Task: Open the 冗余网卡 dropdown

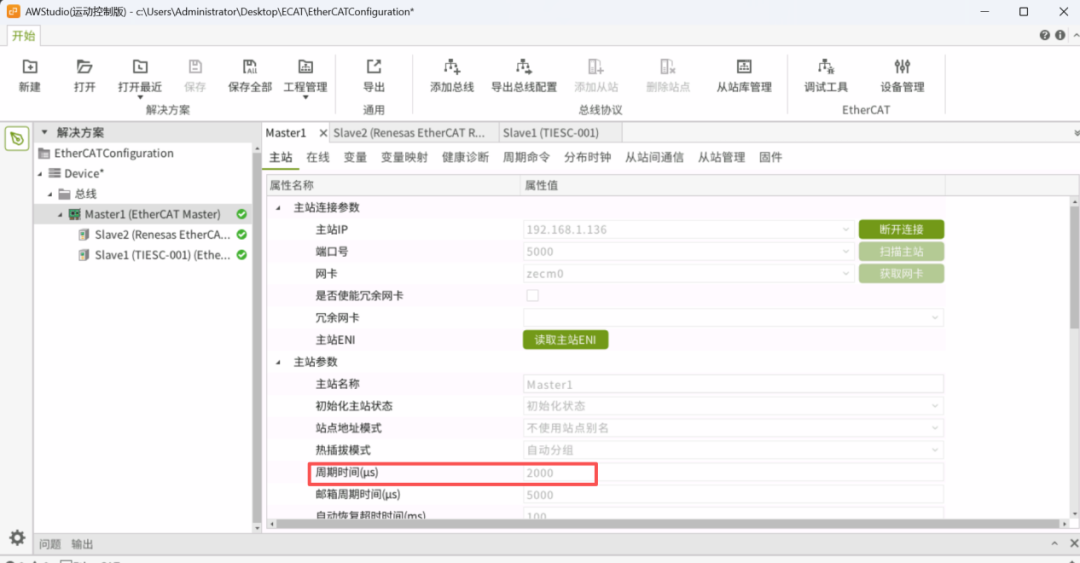Action: click(935, 318)
